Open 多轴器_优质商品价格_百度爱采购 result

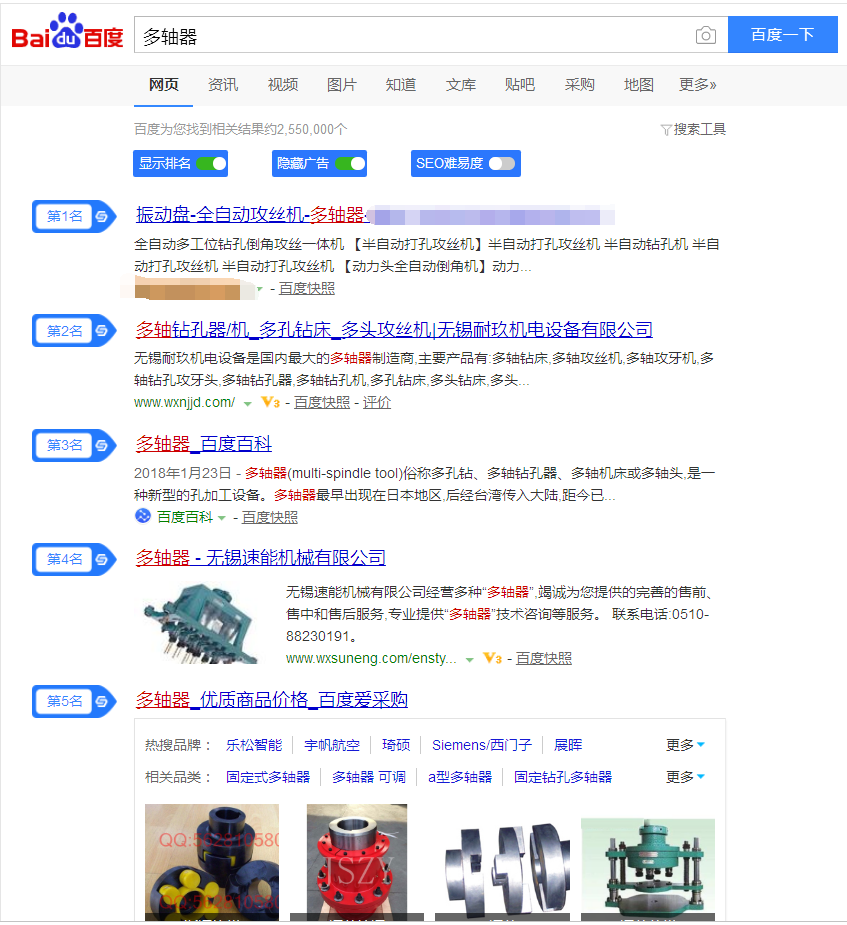(271, 700)
